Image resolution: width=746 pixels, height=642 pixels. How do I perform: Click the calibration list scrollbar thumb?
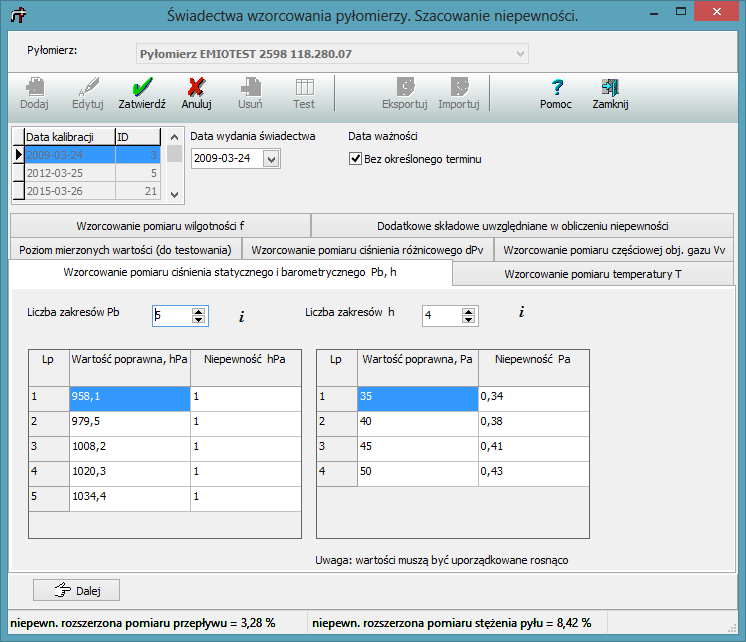pyautogui.click(x=175, y=154)
